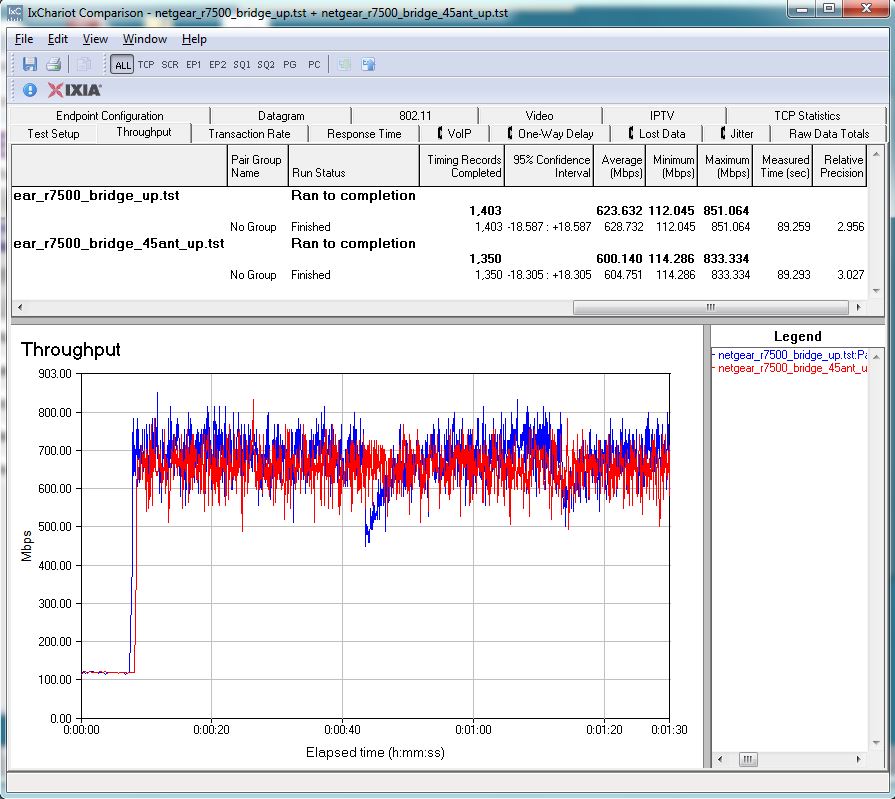Click the legend horizontal scrollbar thumb

click(x=748, y=759)
